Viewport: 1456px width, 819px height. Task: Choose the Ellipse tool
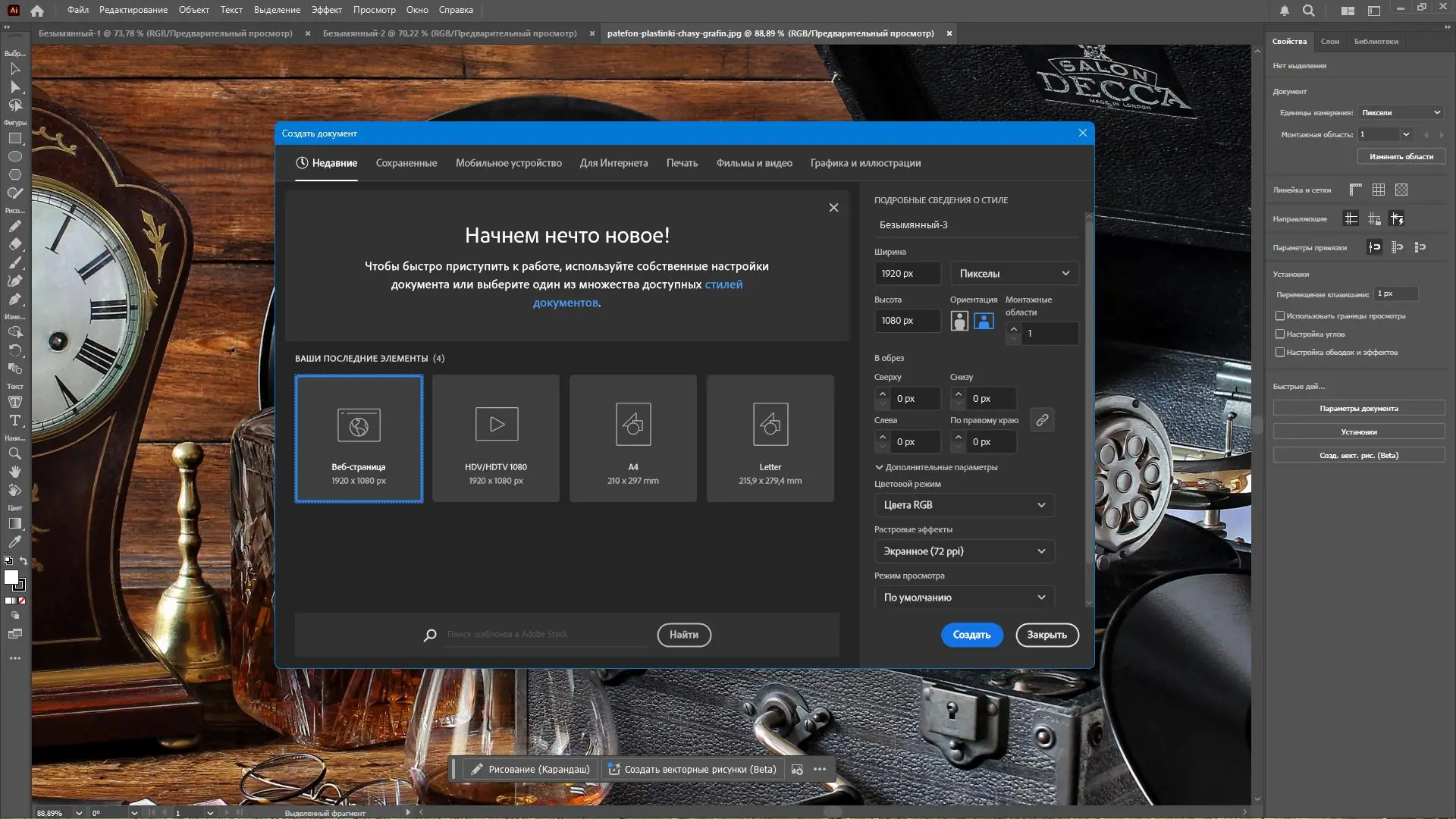(15, 155)
